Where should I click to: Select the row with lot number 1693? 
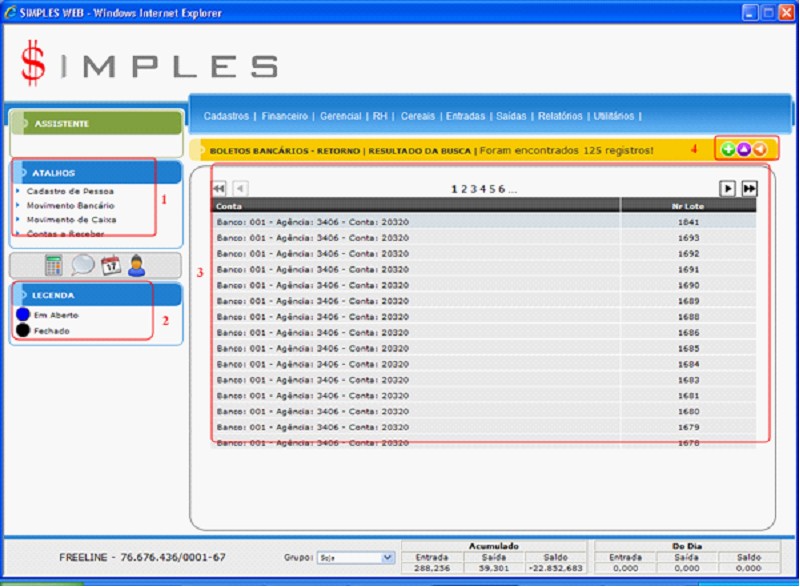click(x=484, y=238)
